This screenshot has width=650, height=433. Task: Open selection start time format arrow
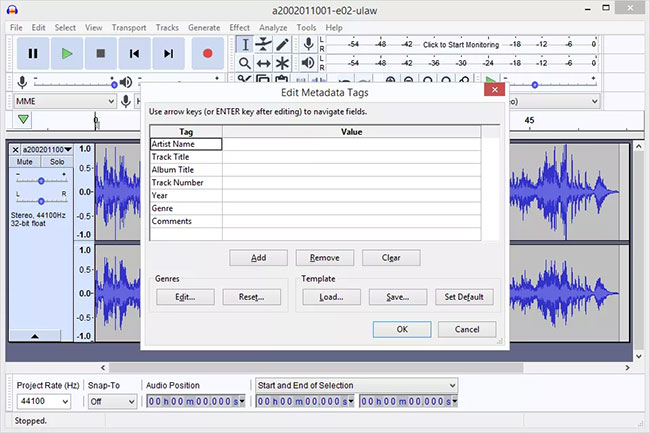click(351, 401)
